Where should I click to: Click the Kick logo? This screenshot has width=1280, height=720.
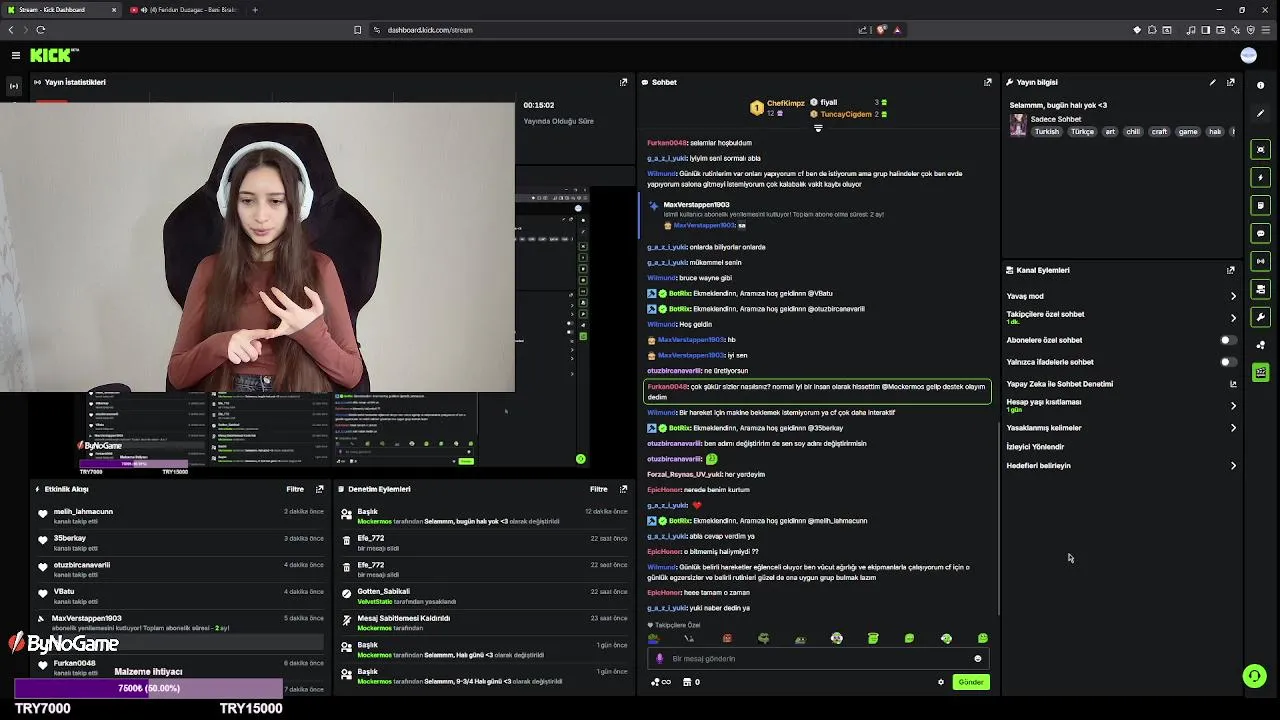pyautogui.click(x=52, y=56)
